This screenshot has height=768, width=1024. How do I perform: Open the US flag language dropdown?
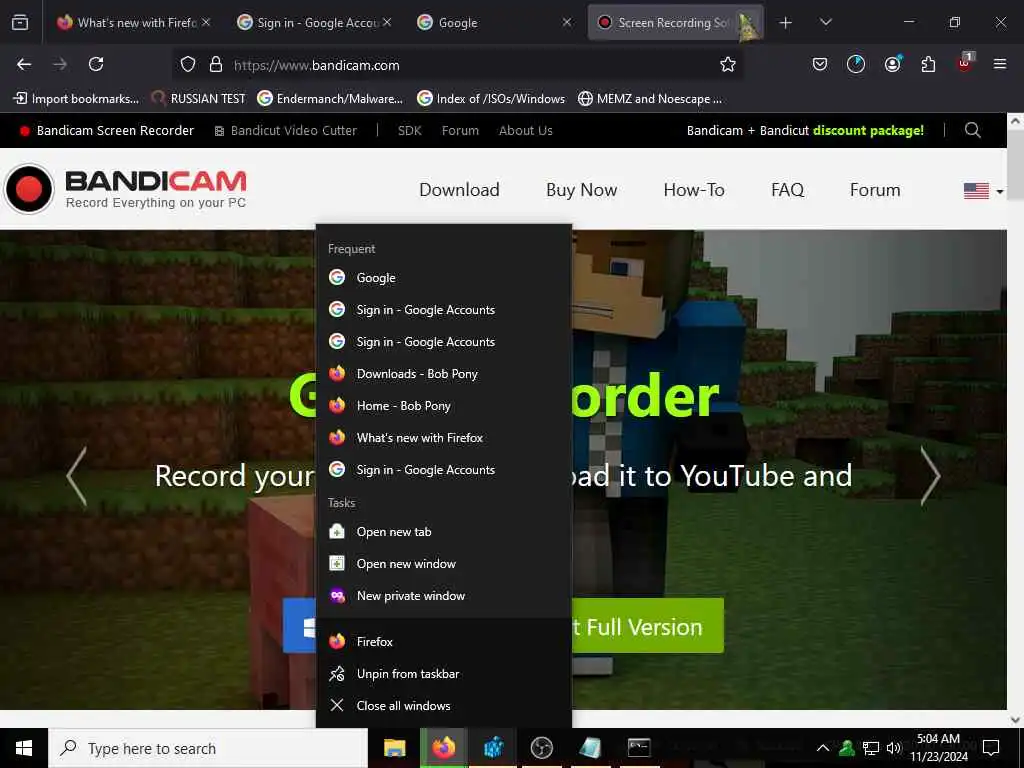[984, 191]
